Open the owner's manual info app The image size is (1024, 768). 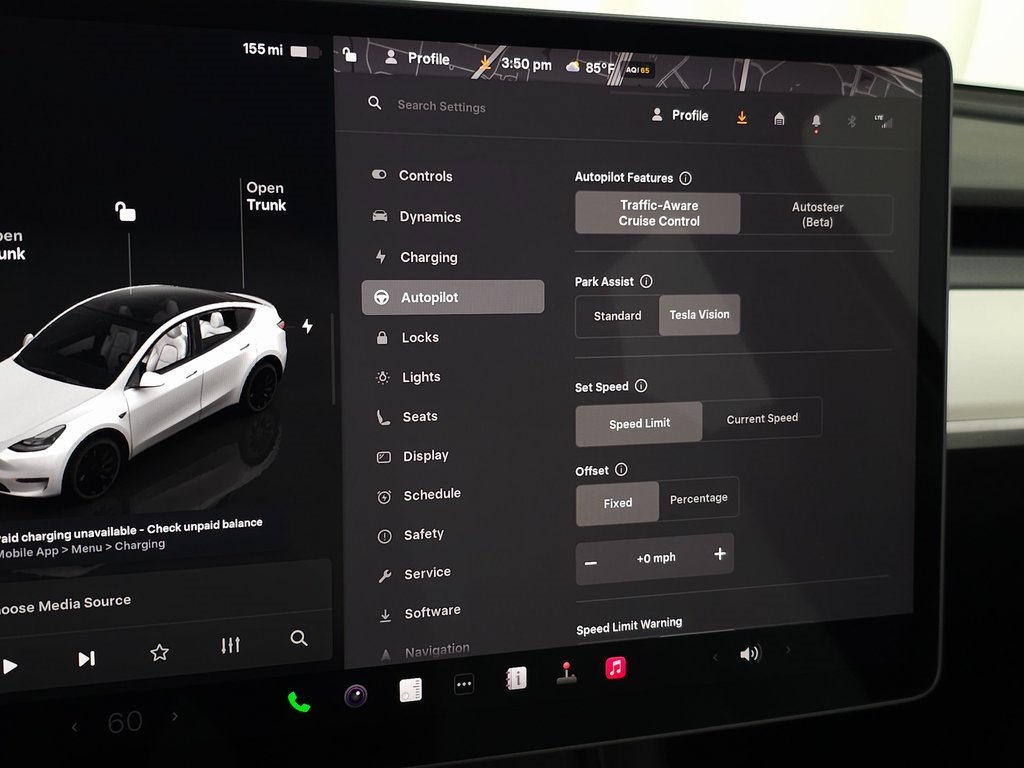[516, 679]
